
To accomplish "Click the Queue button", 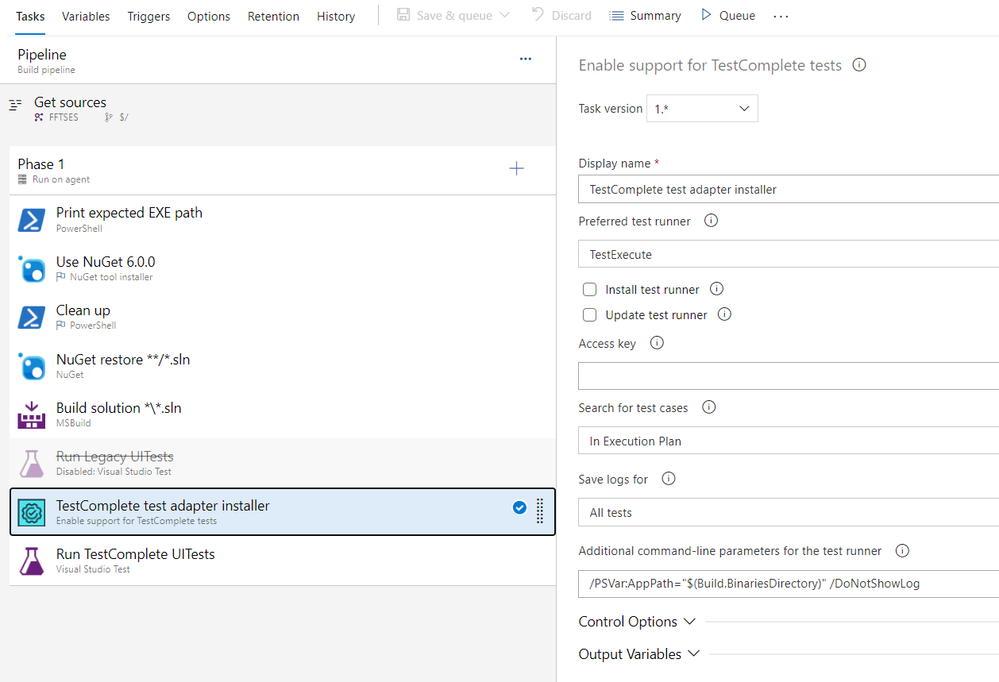I will [727, 16].
